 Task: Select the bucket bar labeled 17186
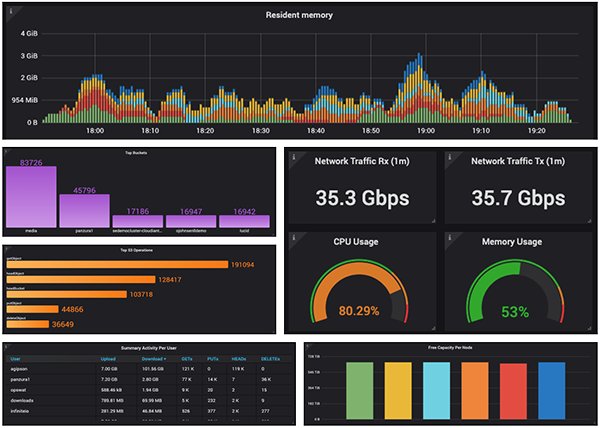[138, 221]
